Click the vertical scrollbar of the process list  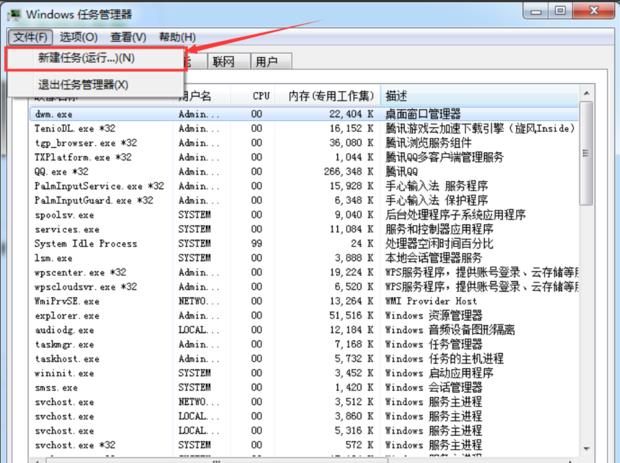point(587,300)
